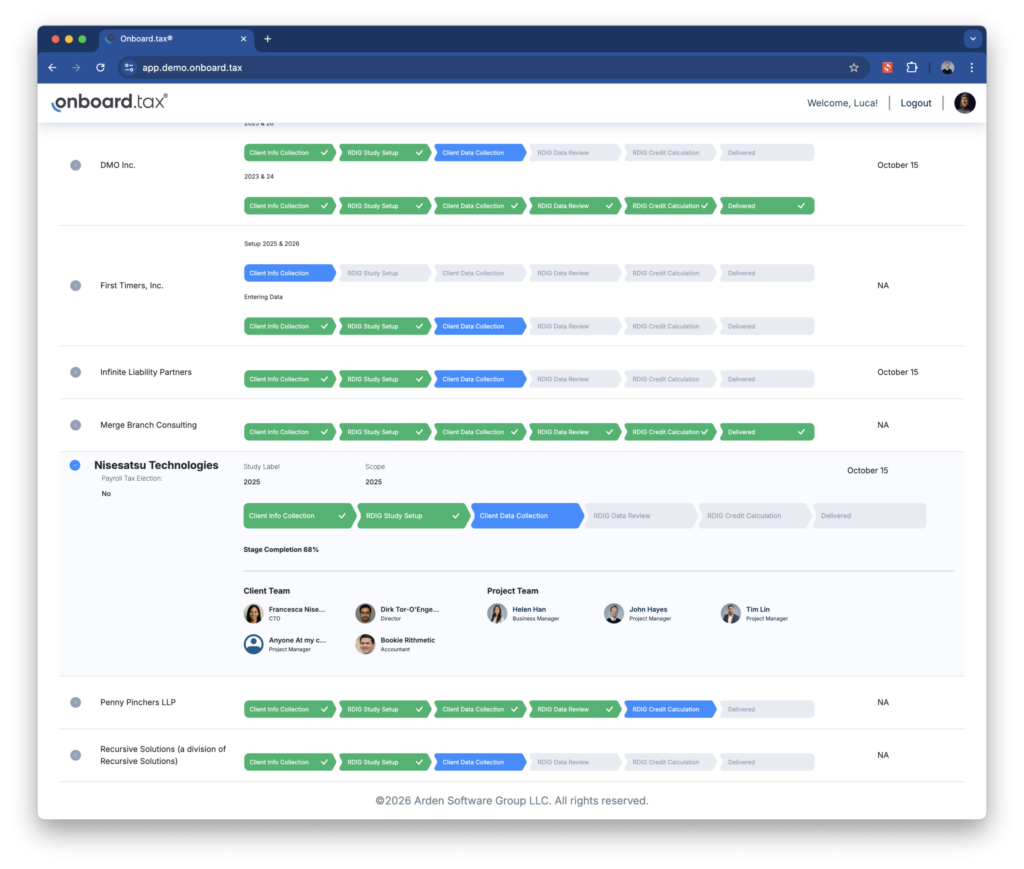Viewport: 1024px width, 869px height.
Task: Expand the First Timers, Inc. row
Action: point(76,285)
